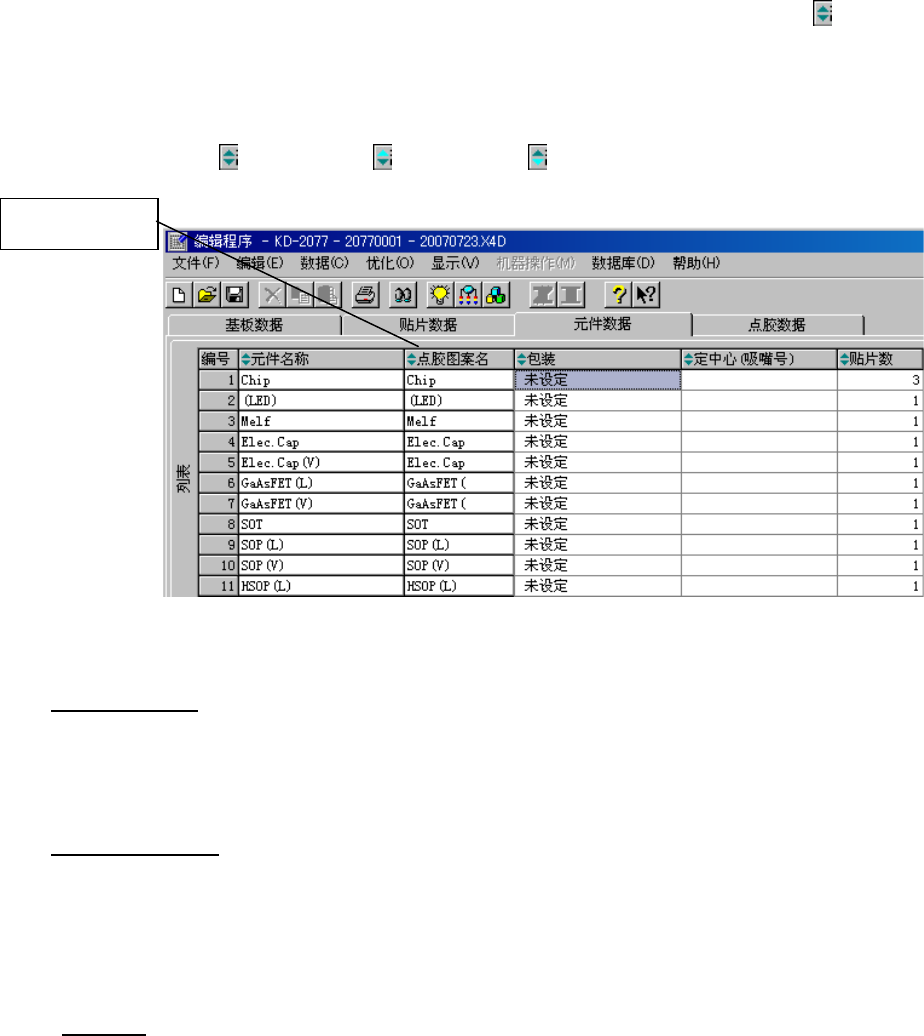Click dispense pattern cell "SOP(V)"
The image size is (924, 1036).
459,566
